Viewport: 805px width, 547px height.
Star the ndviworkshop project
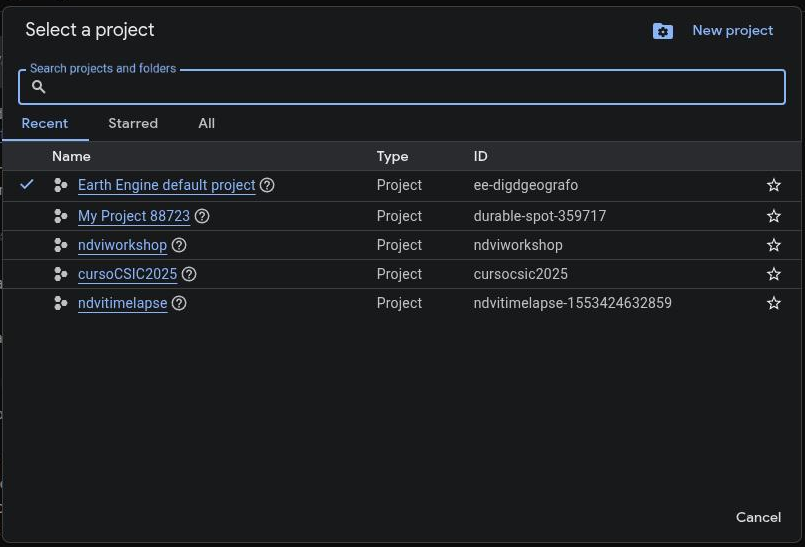click(x=774, y=245)
